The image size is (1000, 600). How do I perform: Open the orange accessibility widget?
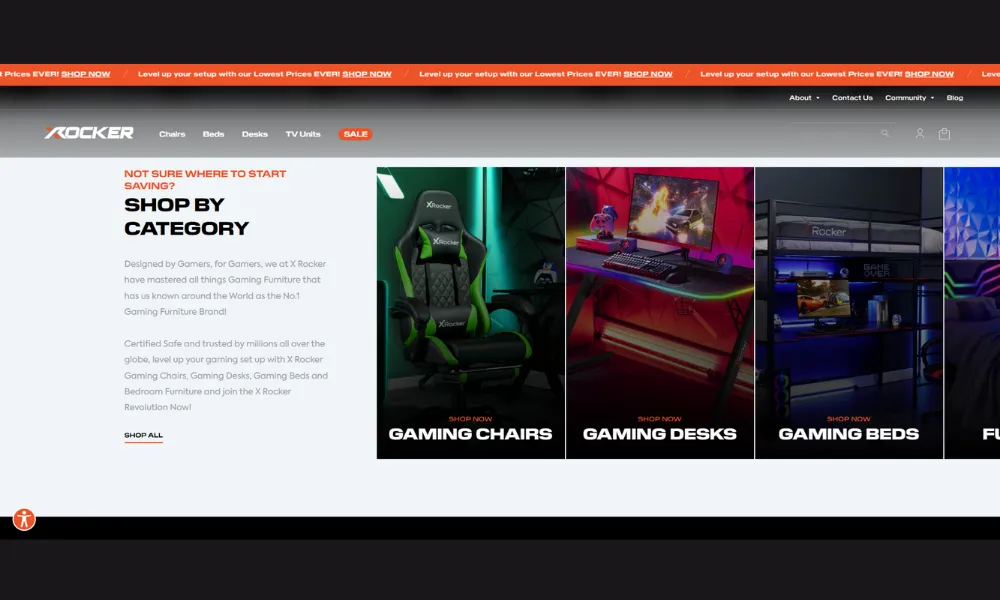click(24, 520)
